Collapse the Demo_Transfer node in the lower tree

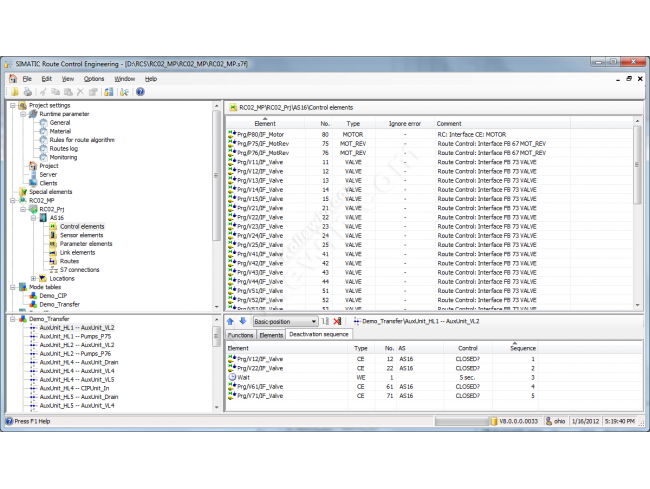[11, 318]
